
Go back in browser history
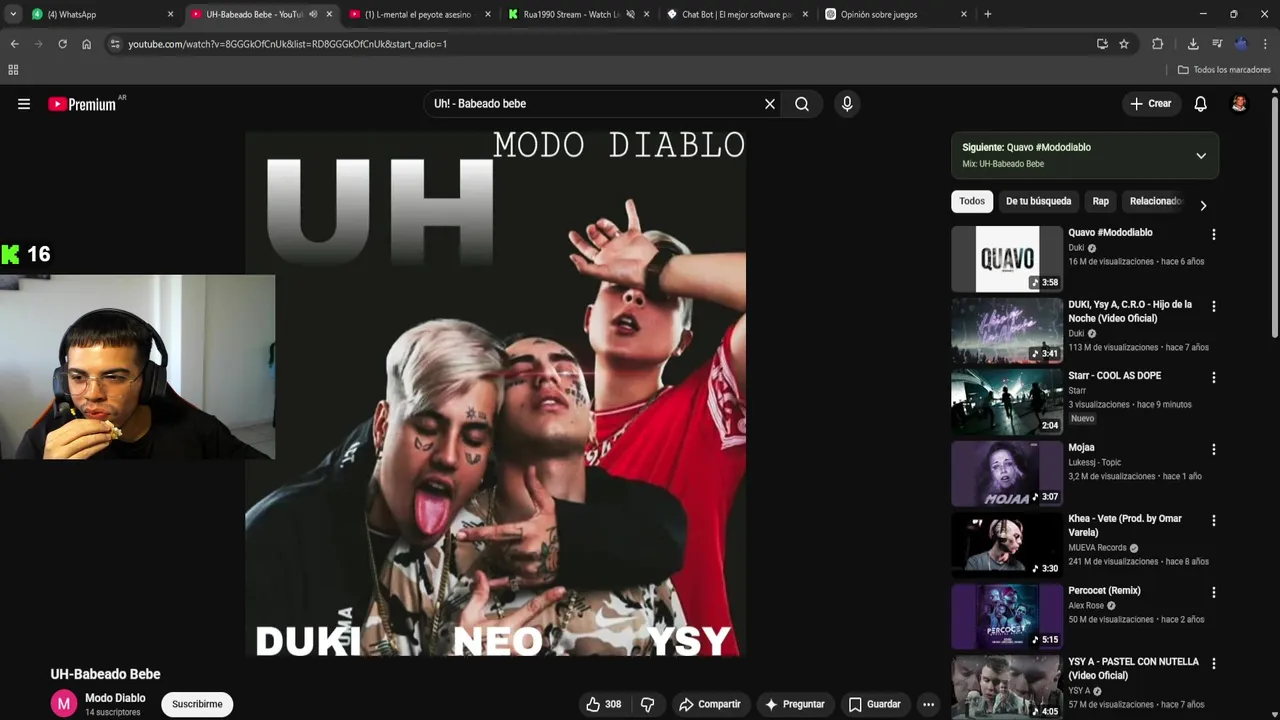14,44
